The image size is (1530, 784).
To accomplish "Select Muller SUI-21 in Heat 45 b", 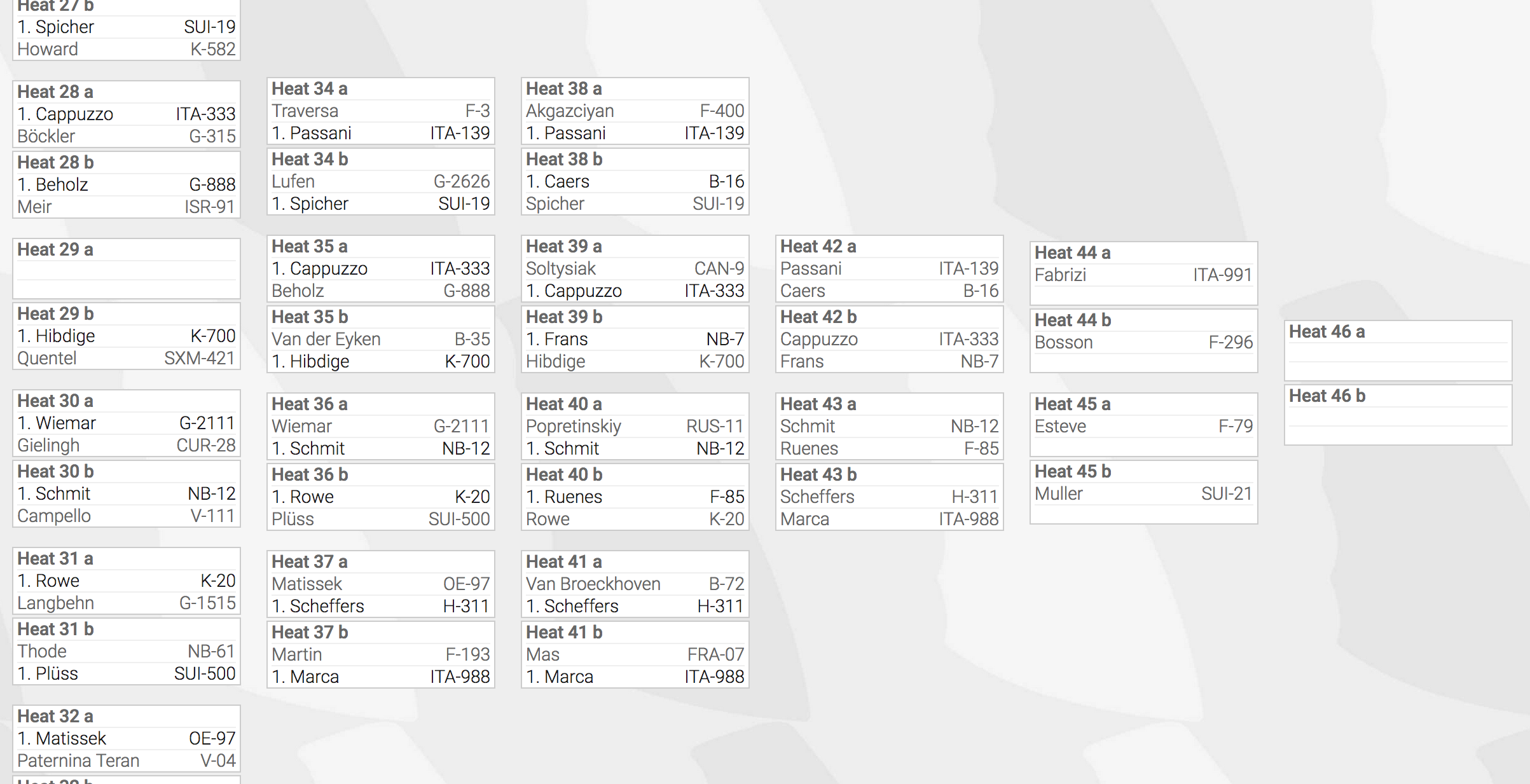I will point(1144,494).
